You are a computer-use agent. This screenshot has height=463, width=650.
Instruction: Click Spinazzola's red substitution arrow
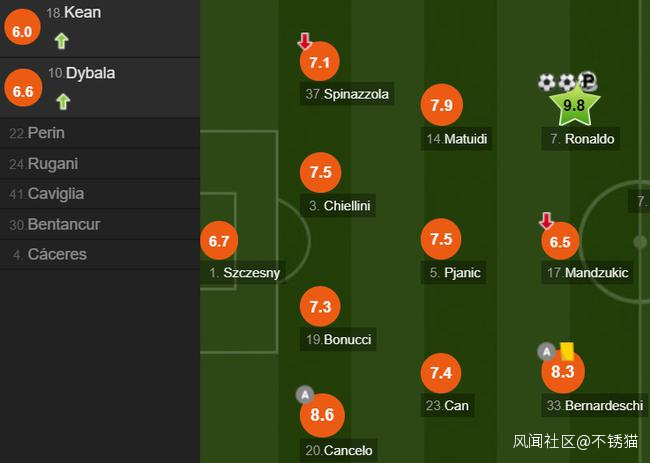pos(305,41)
